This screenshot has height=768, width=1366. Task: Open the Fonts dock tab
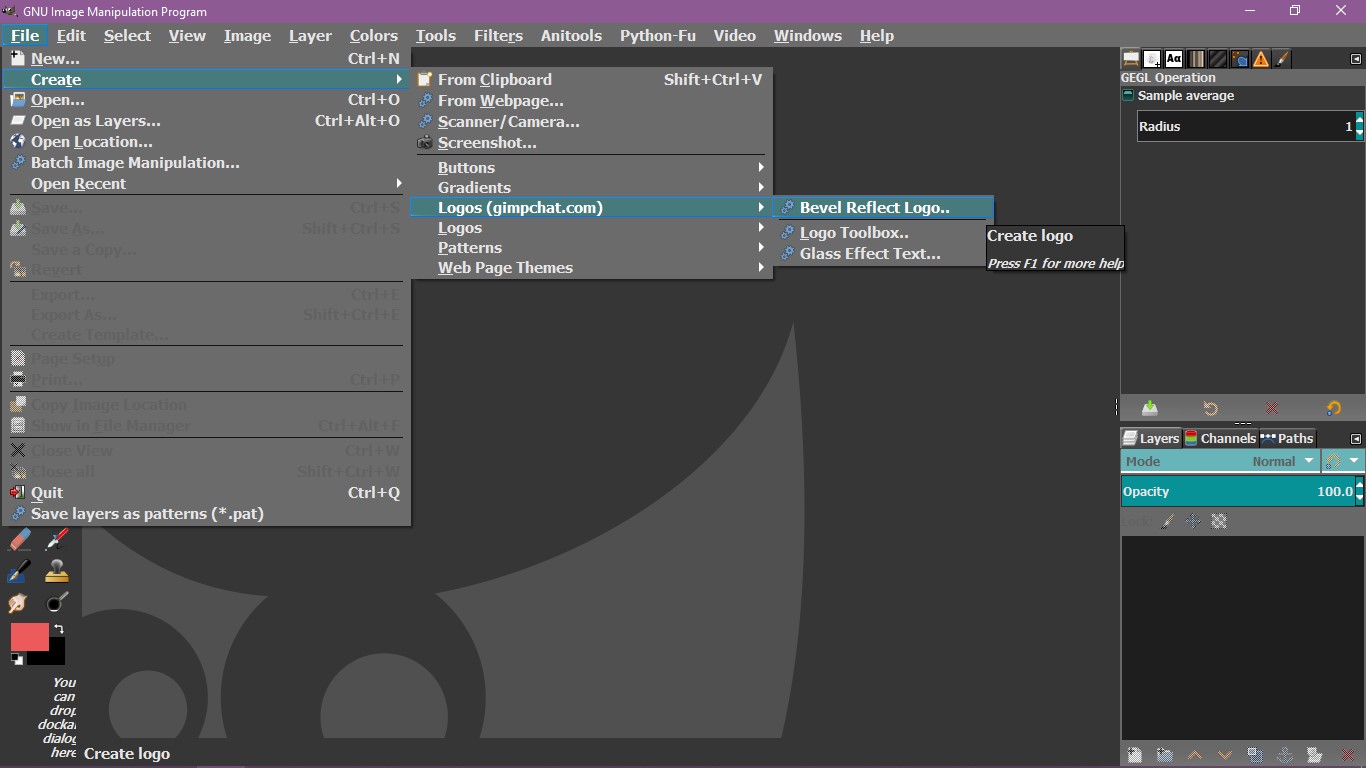point(1174,59)
